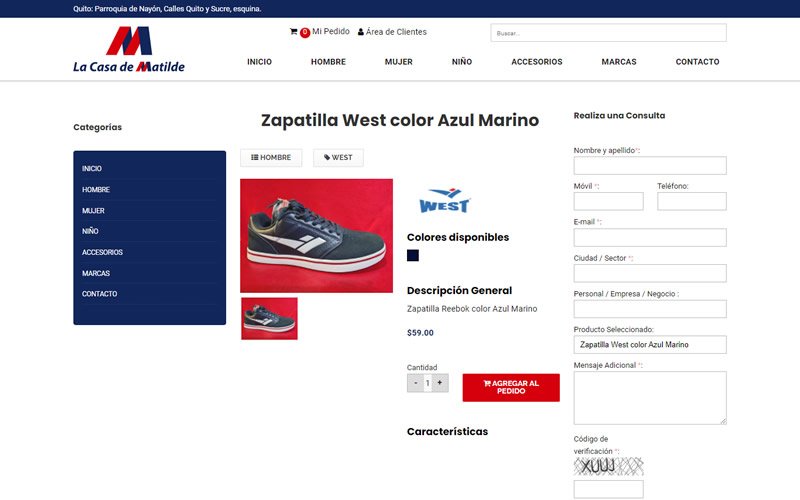
Task: Select NIÑO in the Categorías sidebar
Action: [90, 231]
